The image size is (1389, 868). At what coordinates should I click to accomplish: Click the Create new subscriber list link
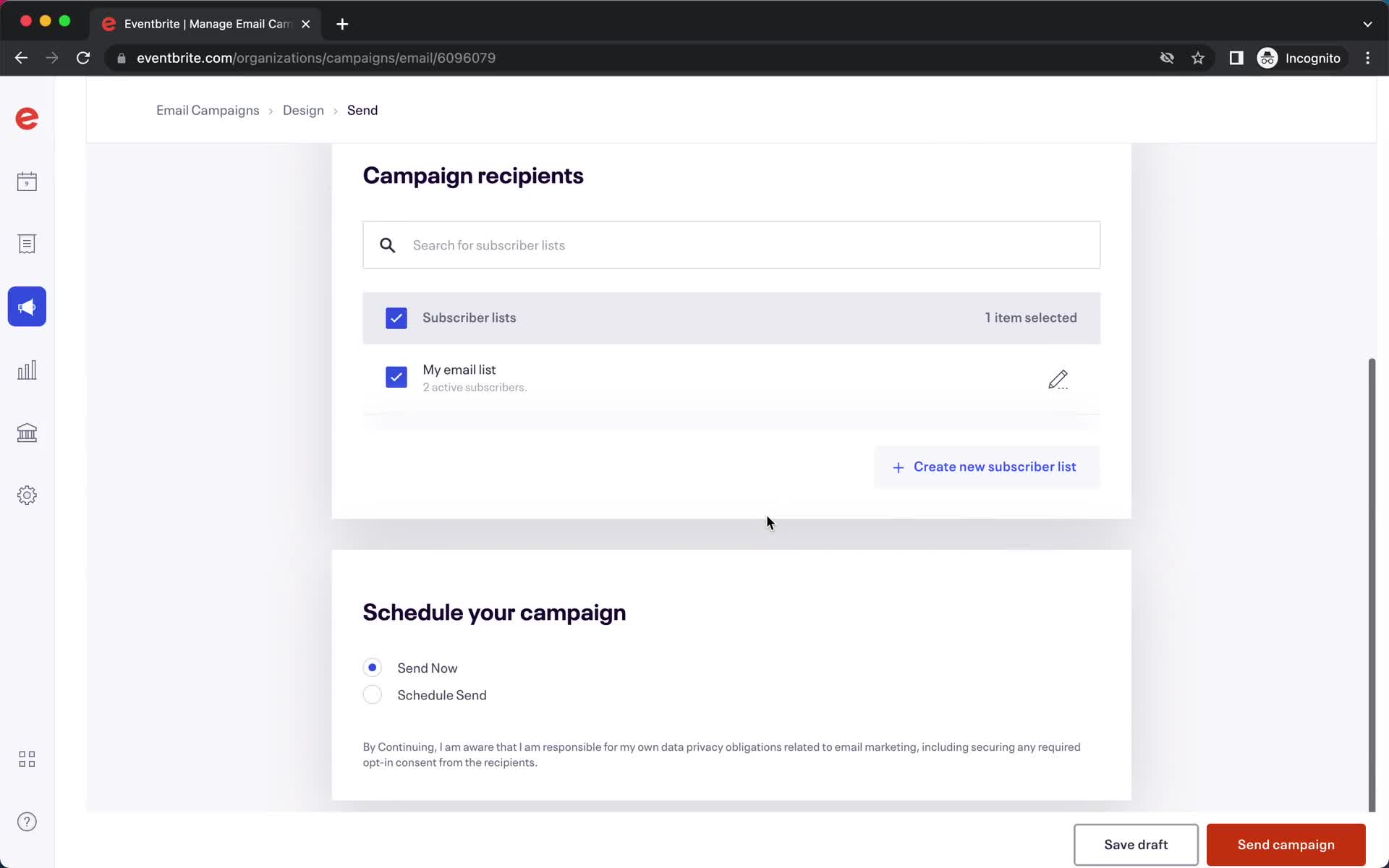pyautogui.click(x=984, y=467)
